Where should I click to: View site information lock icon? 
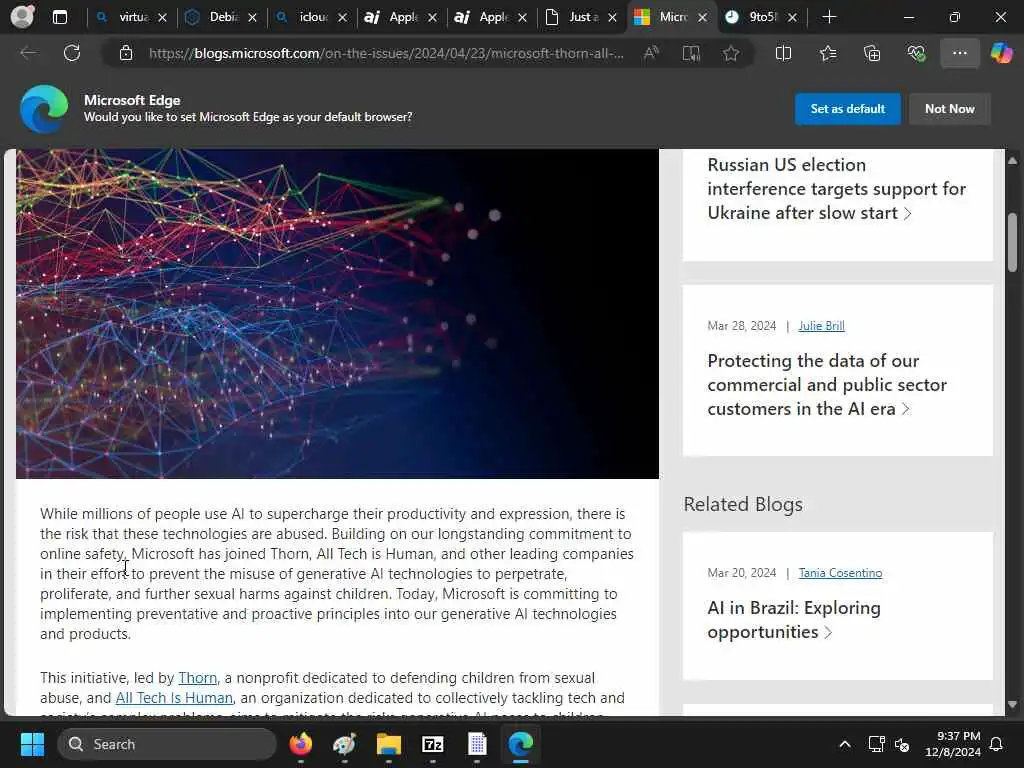126,53
